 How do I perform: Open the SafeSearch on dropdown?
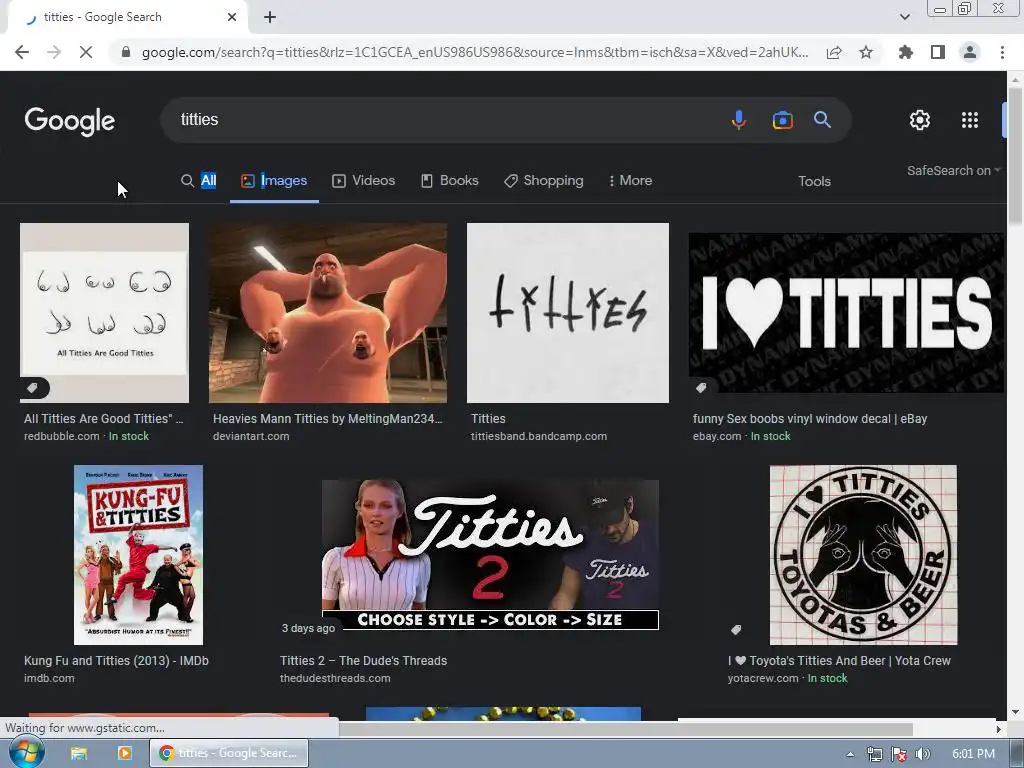(x=953, y=170)
